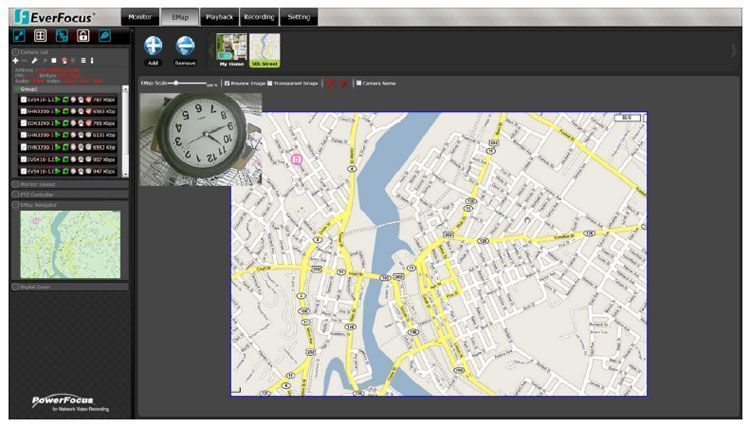750x428 pixels.
Task: Click the minus icon in Camera List toolbar
Action: pos(24,61)
